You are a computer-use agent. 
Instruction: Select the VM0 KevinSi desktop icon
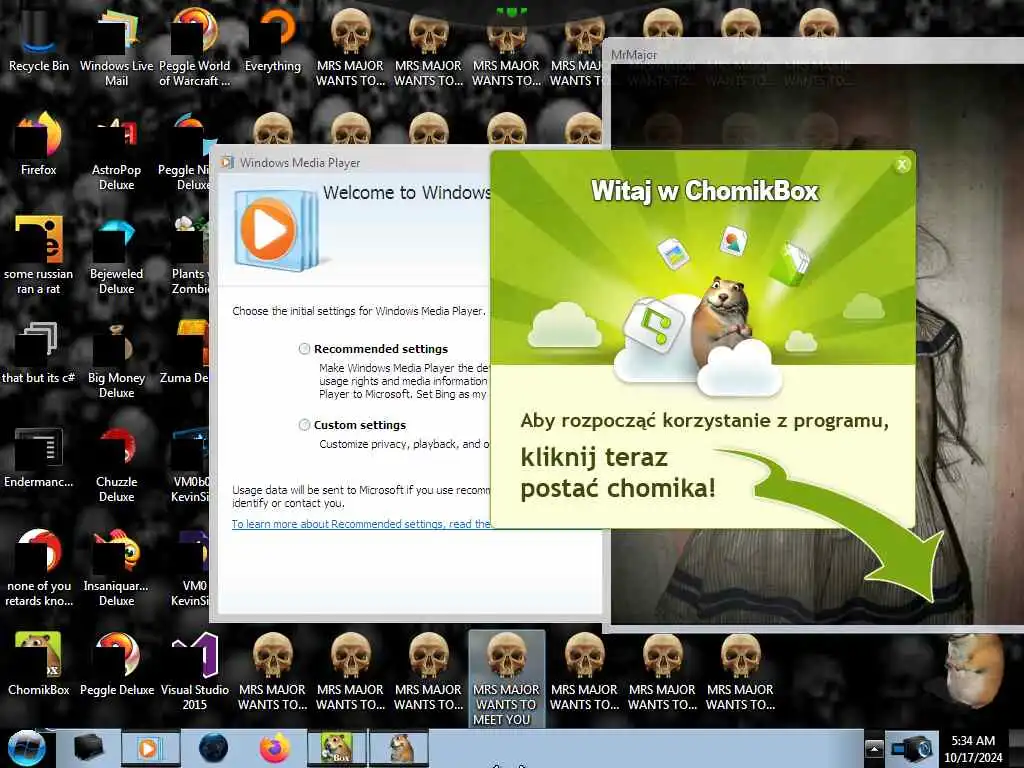pos(189,567)
